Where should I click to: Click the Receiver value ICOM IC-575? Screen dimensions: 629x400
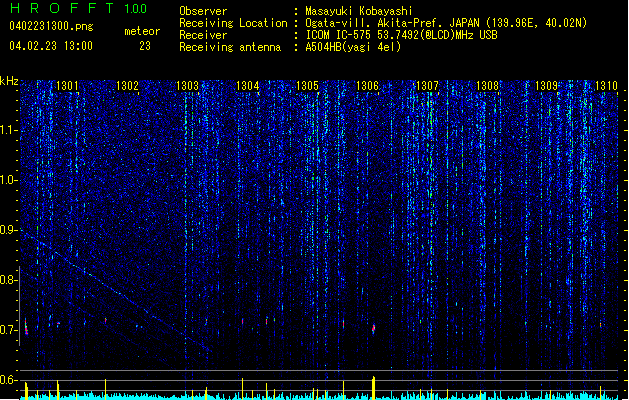click(339, 35)
